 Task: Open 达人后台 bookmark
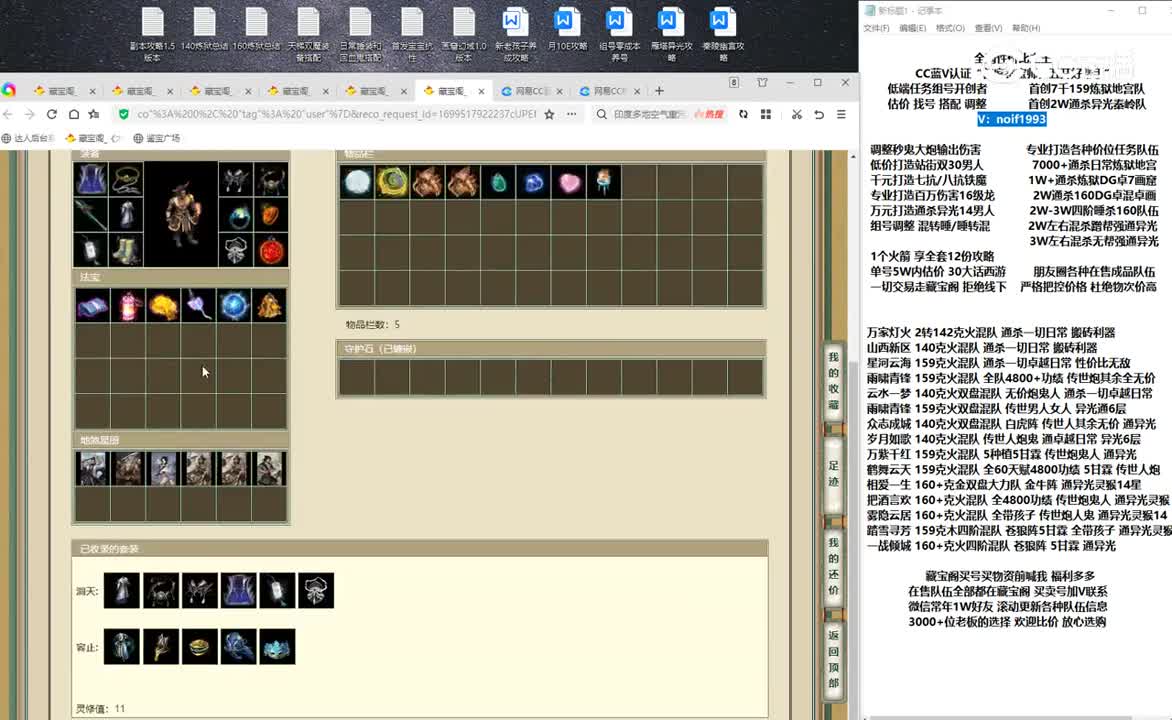[28, 138]
